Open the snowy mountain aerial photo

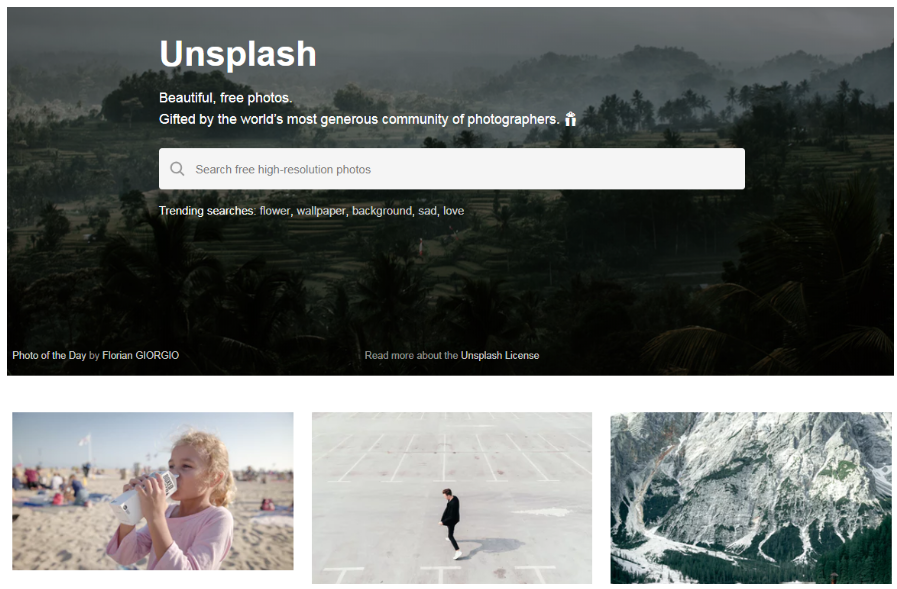(x=751, y=498)
